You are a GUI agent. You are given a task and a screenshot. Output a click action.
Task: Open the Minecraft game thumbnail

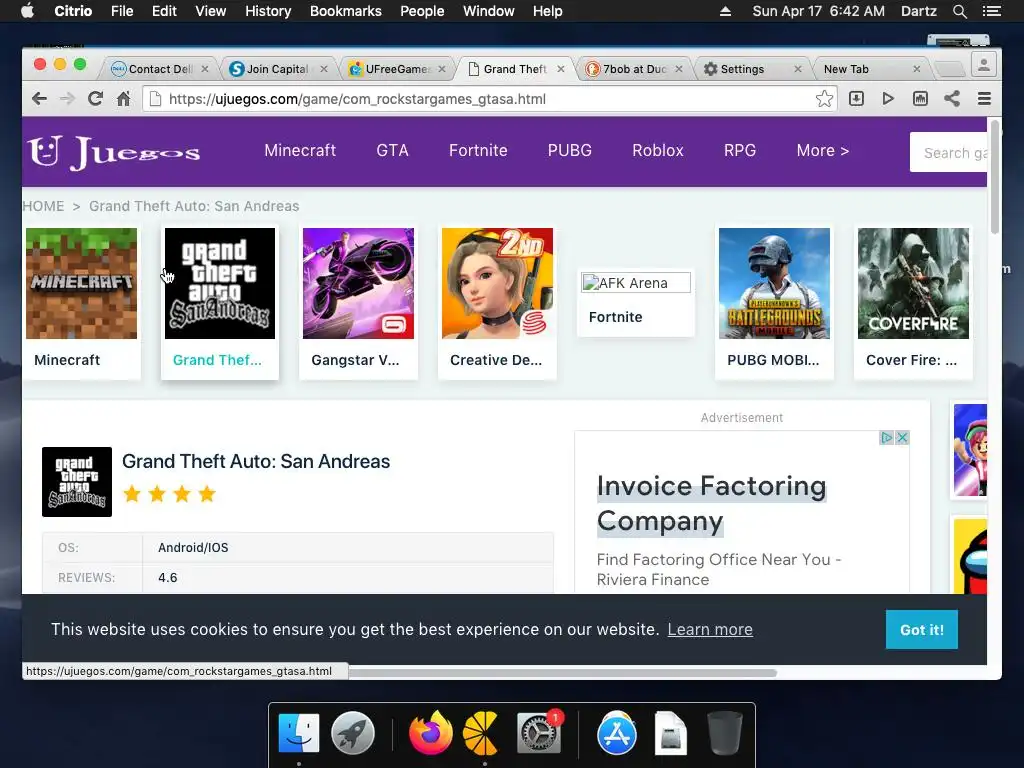tap(82, 283)
